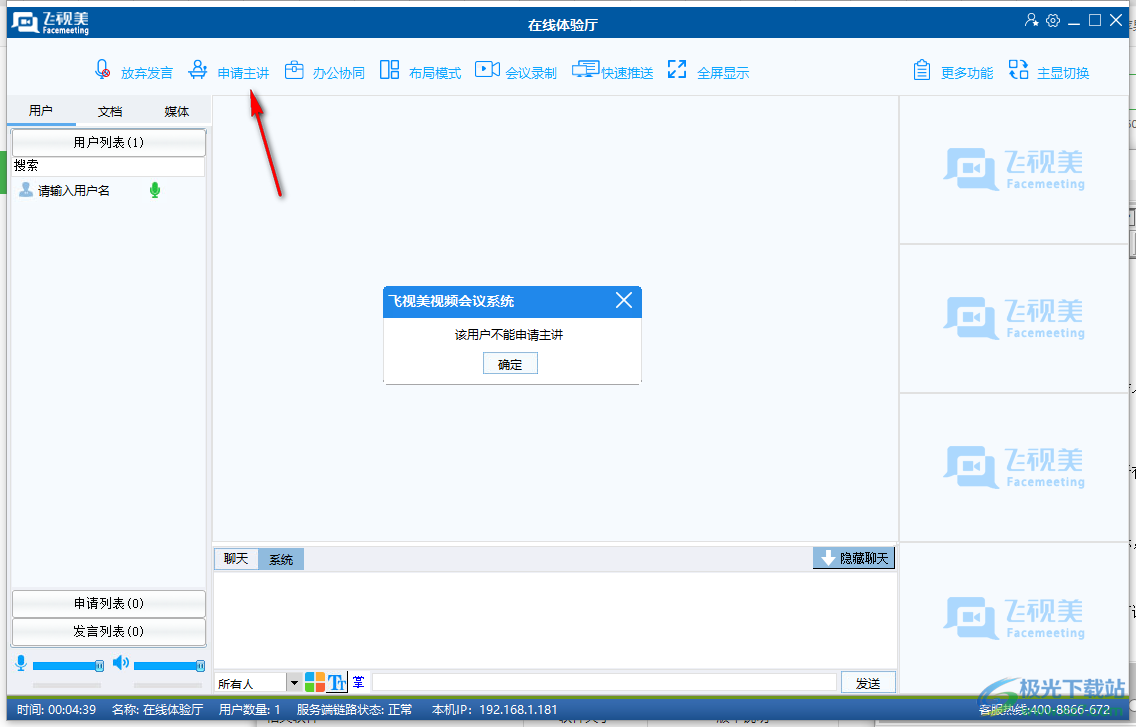Open the chat text color picker
Image resolution: width=1136 pixels, height=727 pixels.
(315, 682)
